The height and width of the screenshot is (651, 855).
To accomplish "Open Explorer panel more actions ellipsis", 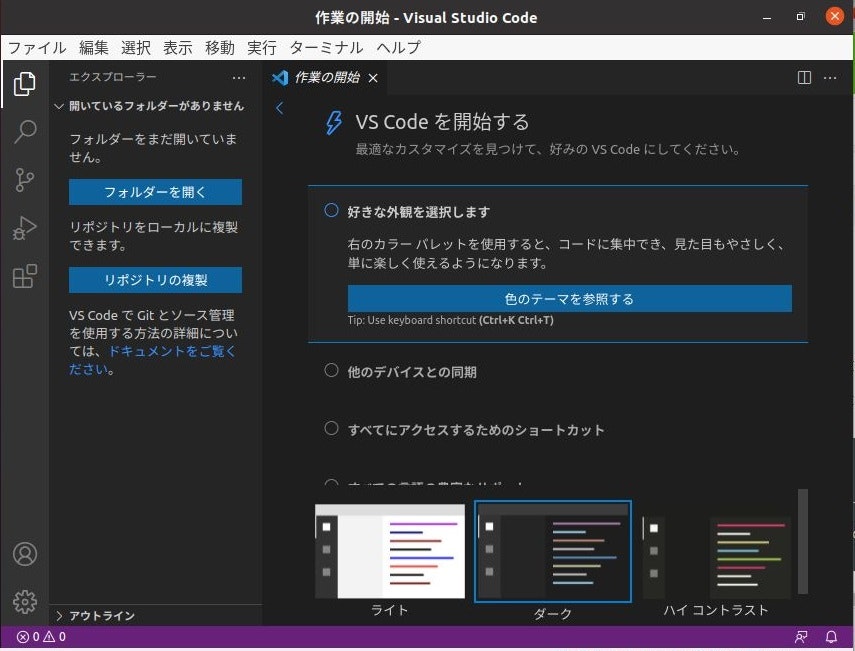I will click(239, 78).
